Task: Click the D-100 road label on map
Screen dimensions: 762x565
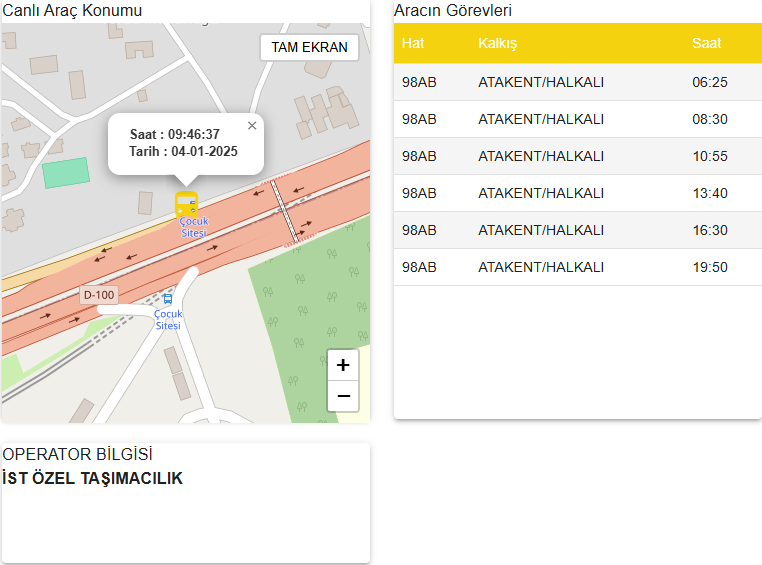Action: [97, 295]
